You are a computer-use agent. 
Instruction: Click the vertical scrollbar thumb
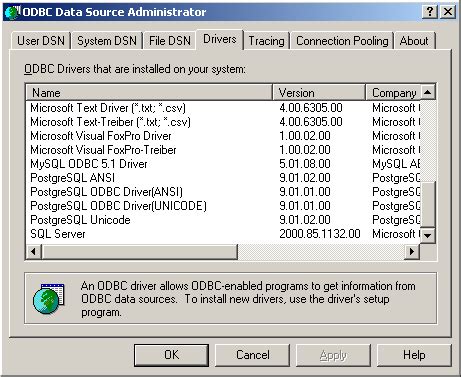point(428,204)
